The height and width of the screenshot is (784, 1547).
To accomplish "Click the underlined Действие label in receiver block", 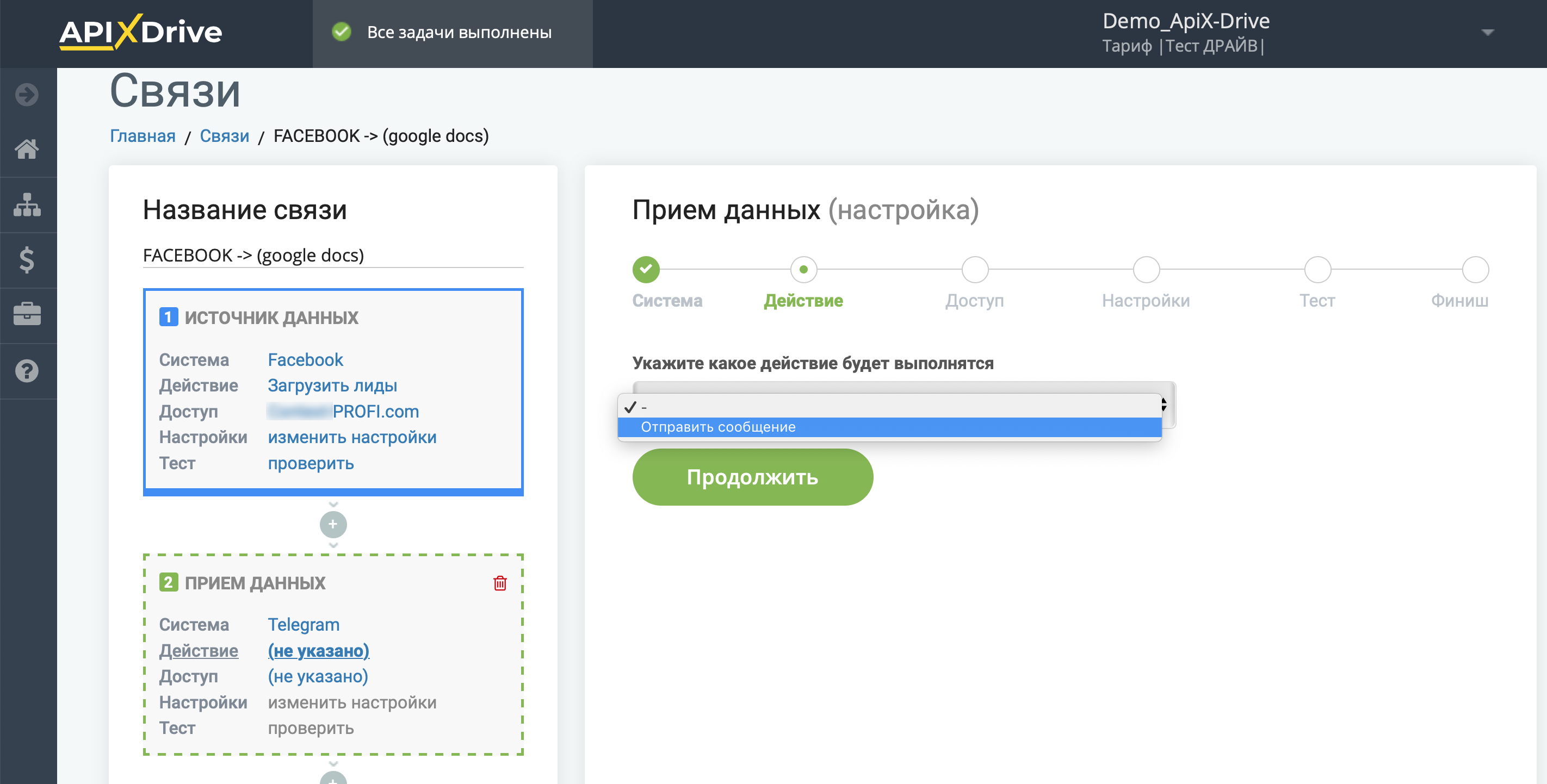I will tap(198, 650).
